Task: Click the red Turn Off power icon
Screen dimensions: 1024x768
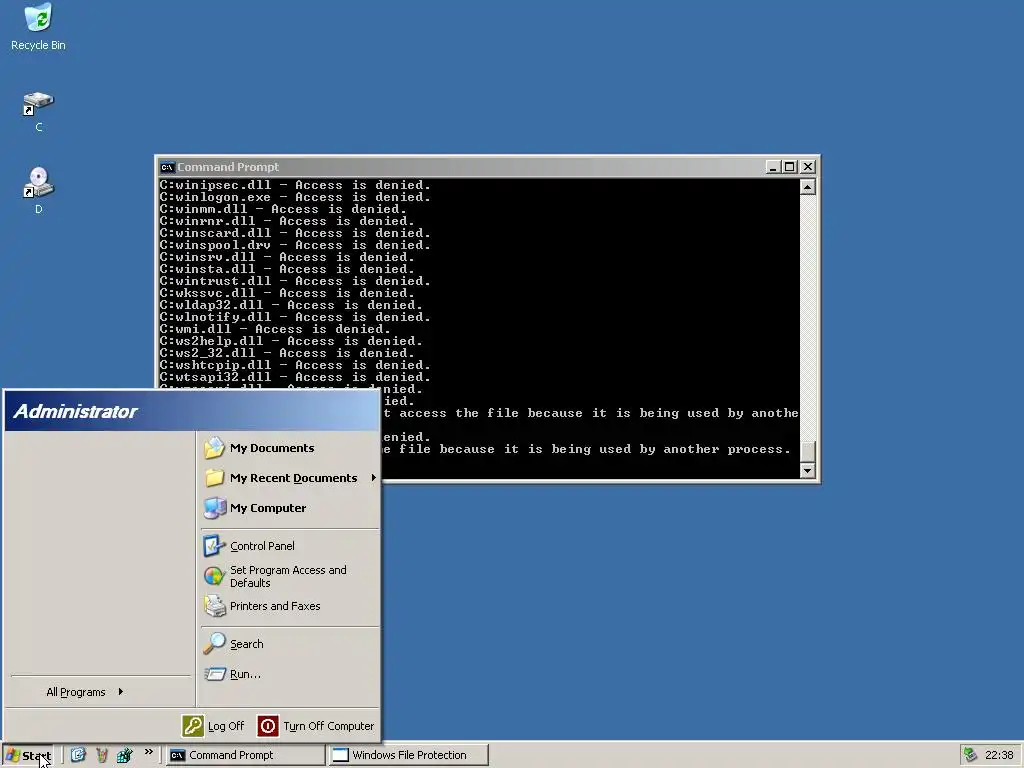Action: tap(268, 726)
